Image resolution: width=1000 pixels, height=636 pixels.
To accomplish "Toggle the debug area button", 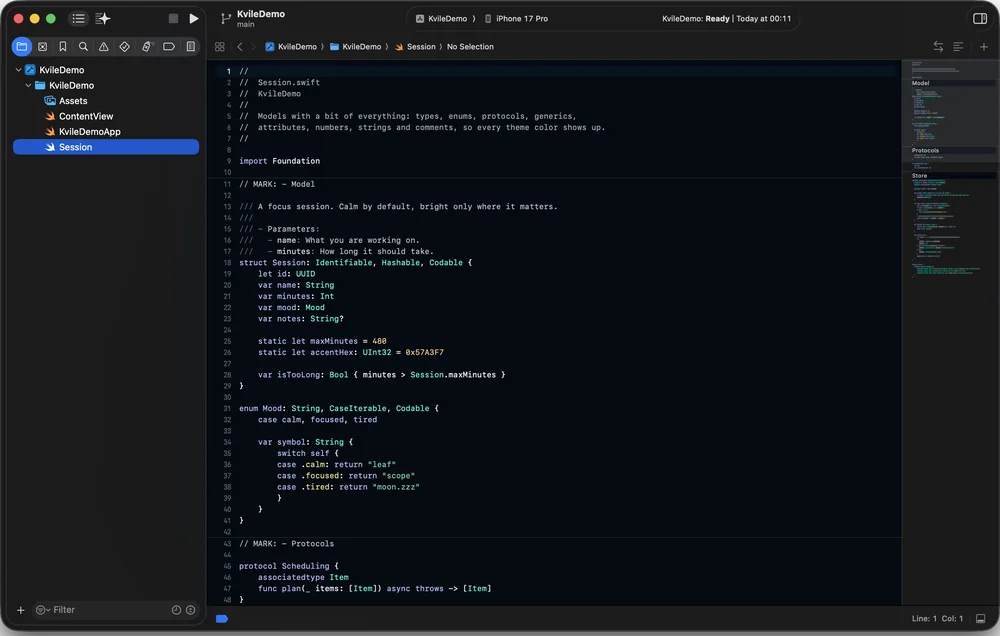I will click(x=980, y=618).
